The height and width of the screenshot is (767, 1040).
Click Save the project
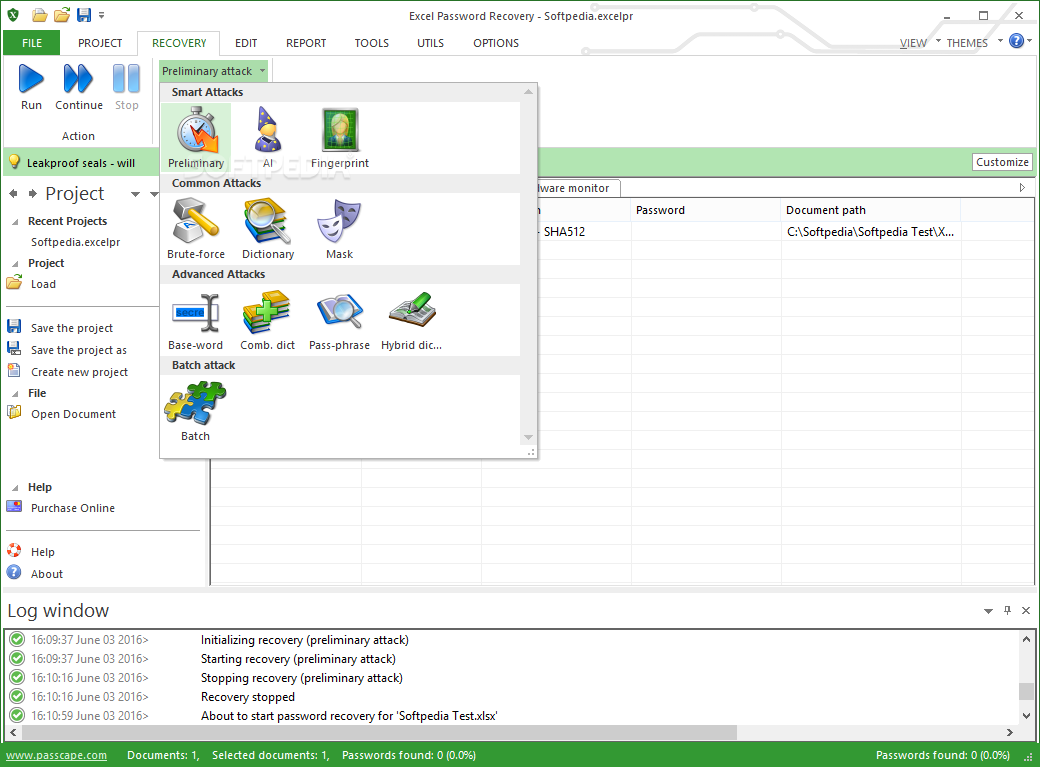coord(72,328)
